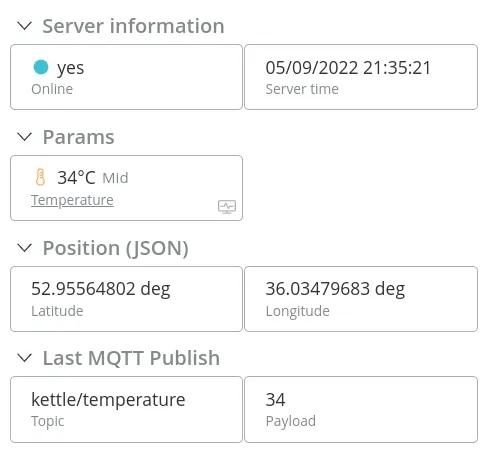
Task: Click the Latitude value 52.95564802 deg
Action: coord(101,289)
